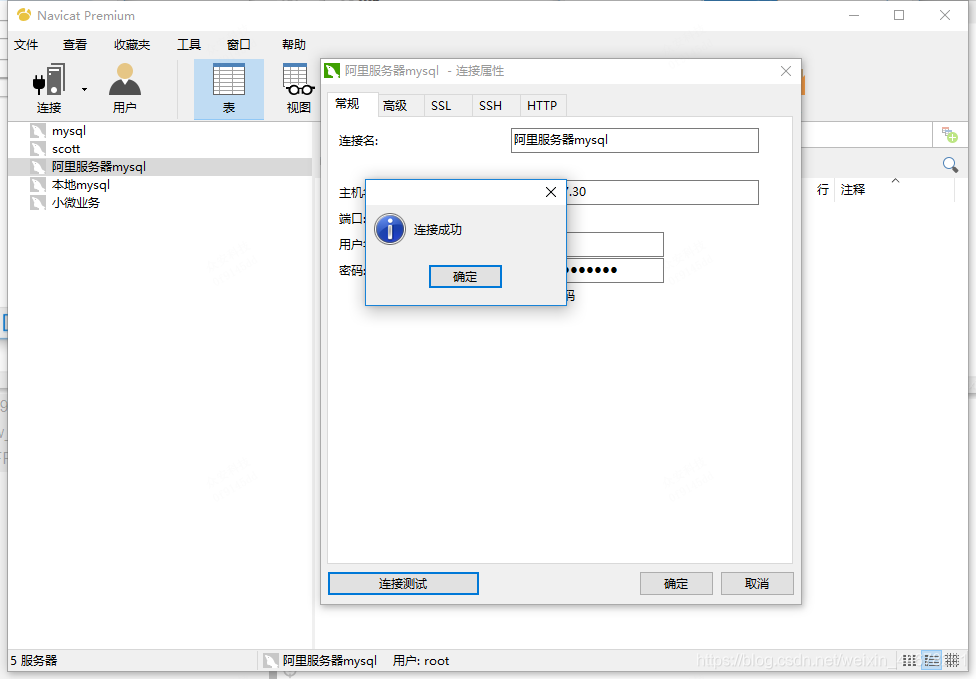Viewport: 976px width, 679px height.
Task: Switch to the HTTP tab
Action: [542, 106]
